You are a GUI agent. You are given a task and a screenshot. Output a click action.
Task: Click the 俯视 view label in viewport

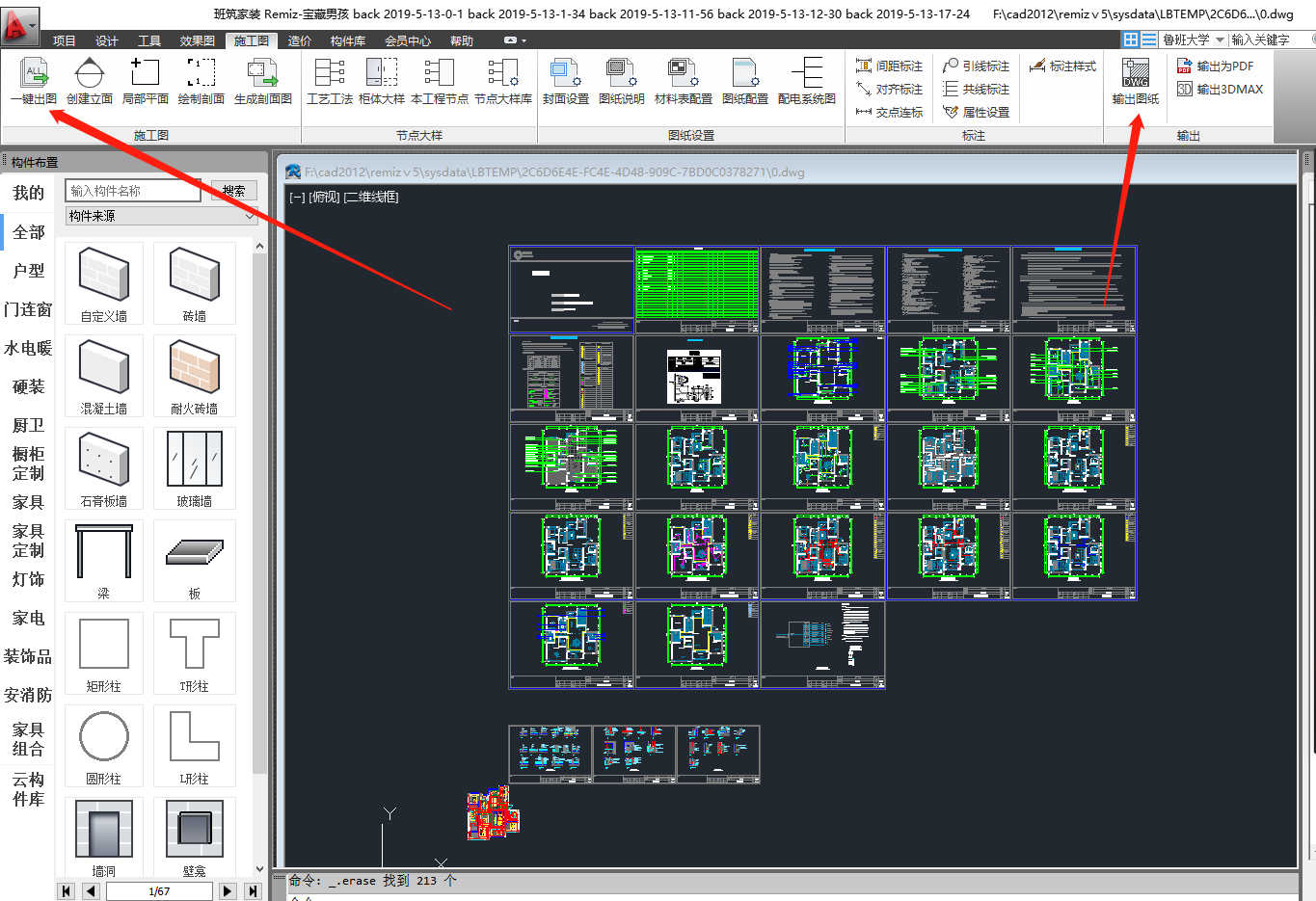click(x=324, y=197)
